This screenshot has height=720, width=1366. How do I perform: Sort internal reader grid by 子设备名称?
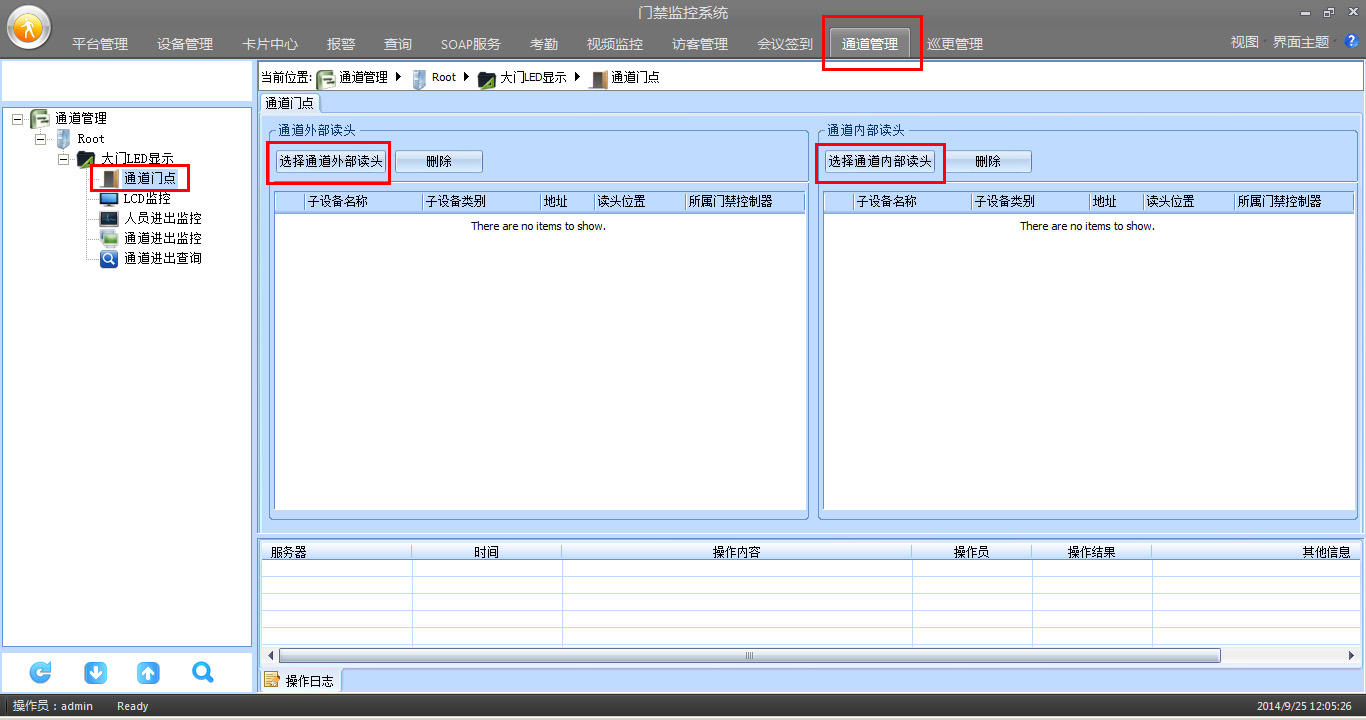[x=912, y=201]
